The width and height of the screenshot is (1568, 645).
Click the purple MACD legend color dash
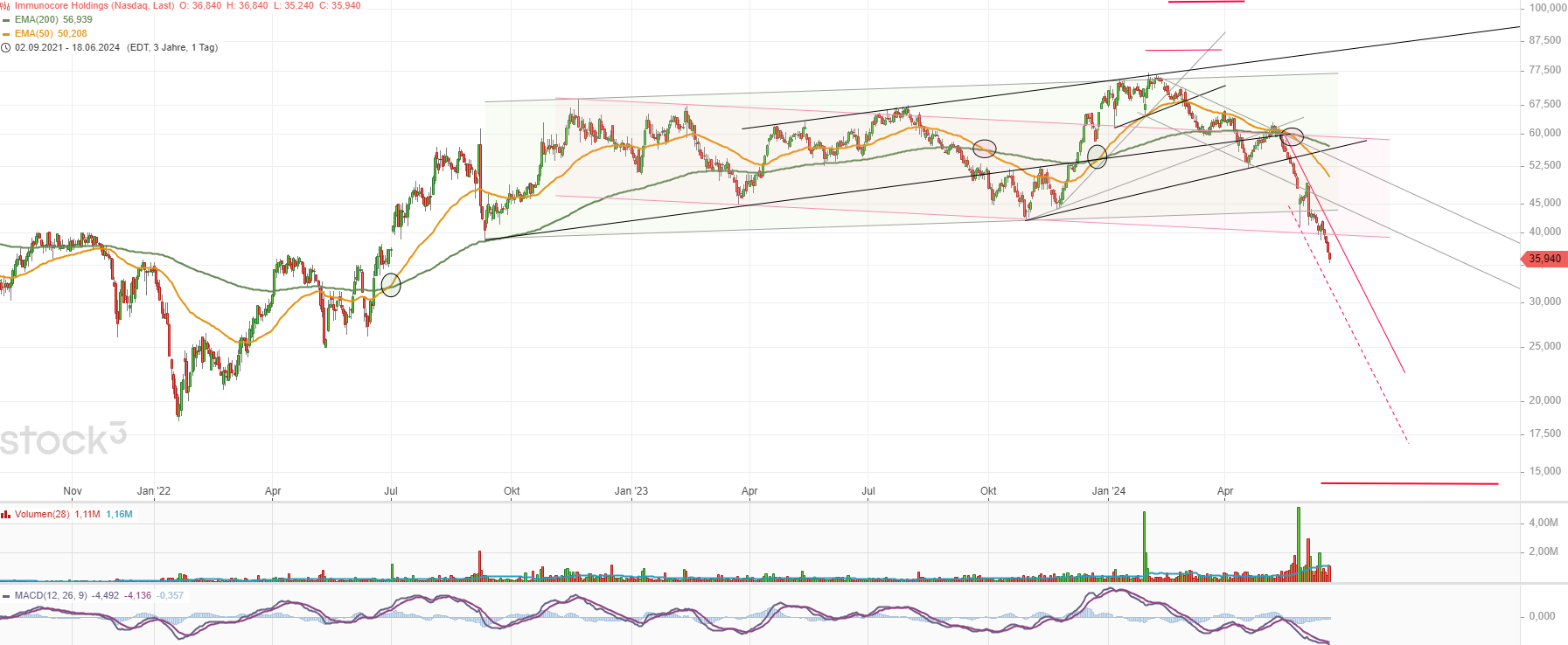pyautogui.click(x=6, y=596)
